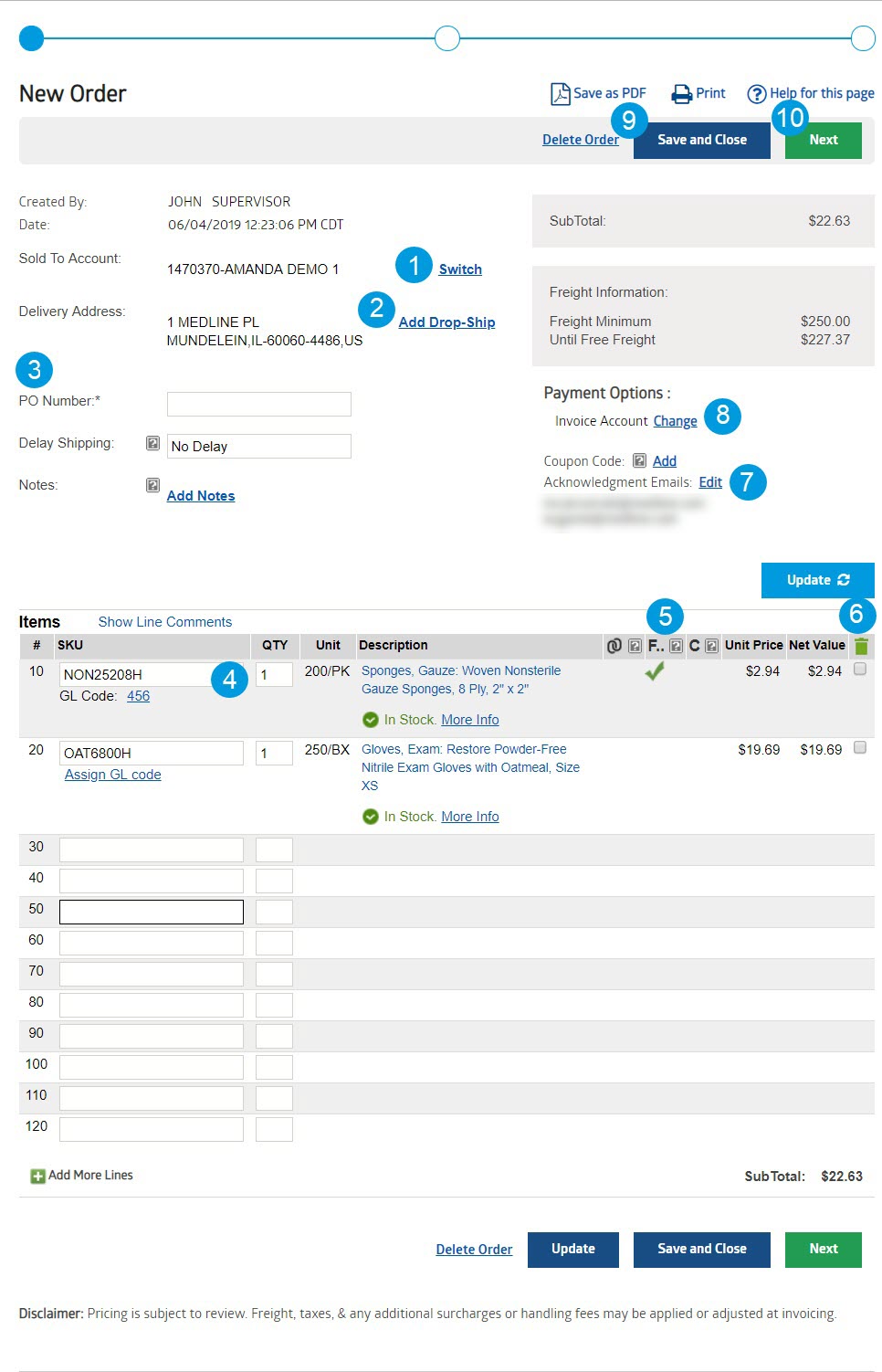Change the Invoice Account payment option
882x1372 pixels.
tap(675, 421)
